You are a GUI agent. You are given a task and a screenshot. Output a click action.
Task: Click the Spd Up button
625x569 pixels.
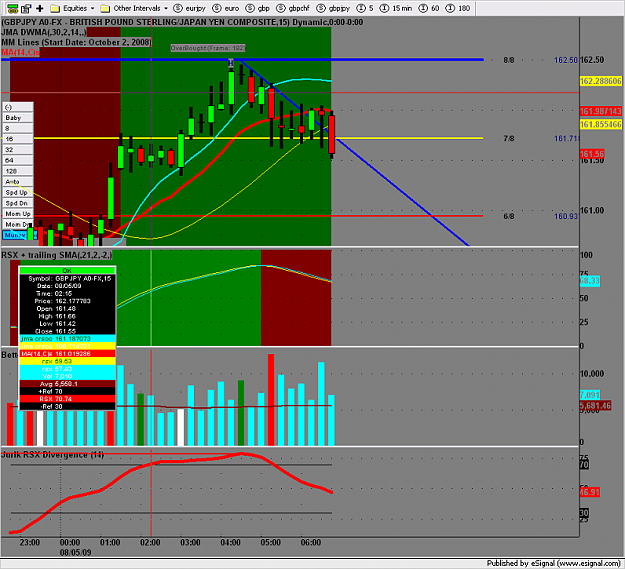(x=18, y=192)
